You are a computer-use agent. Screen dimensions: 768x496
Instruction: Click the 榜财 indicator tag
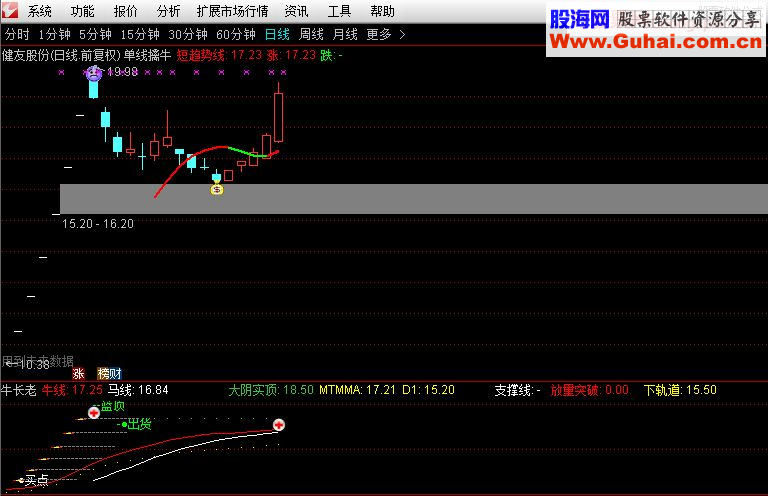click(x=109, y=374)
